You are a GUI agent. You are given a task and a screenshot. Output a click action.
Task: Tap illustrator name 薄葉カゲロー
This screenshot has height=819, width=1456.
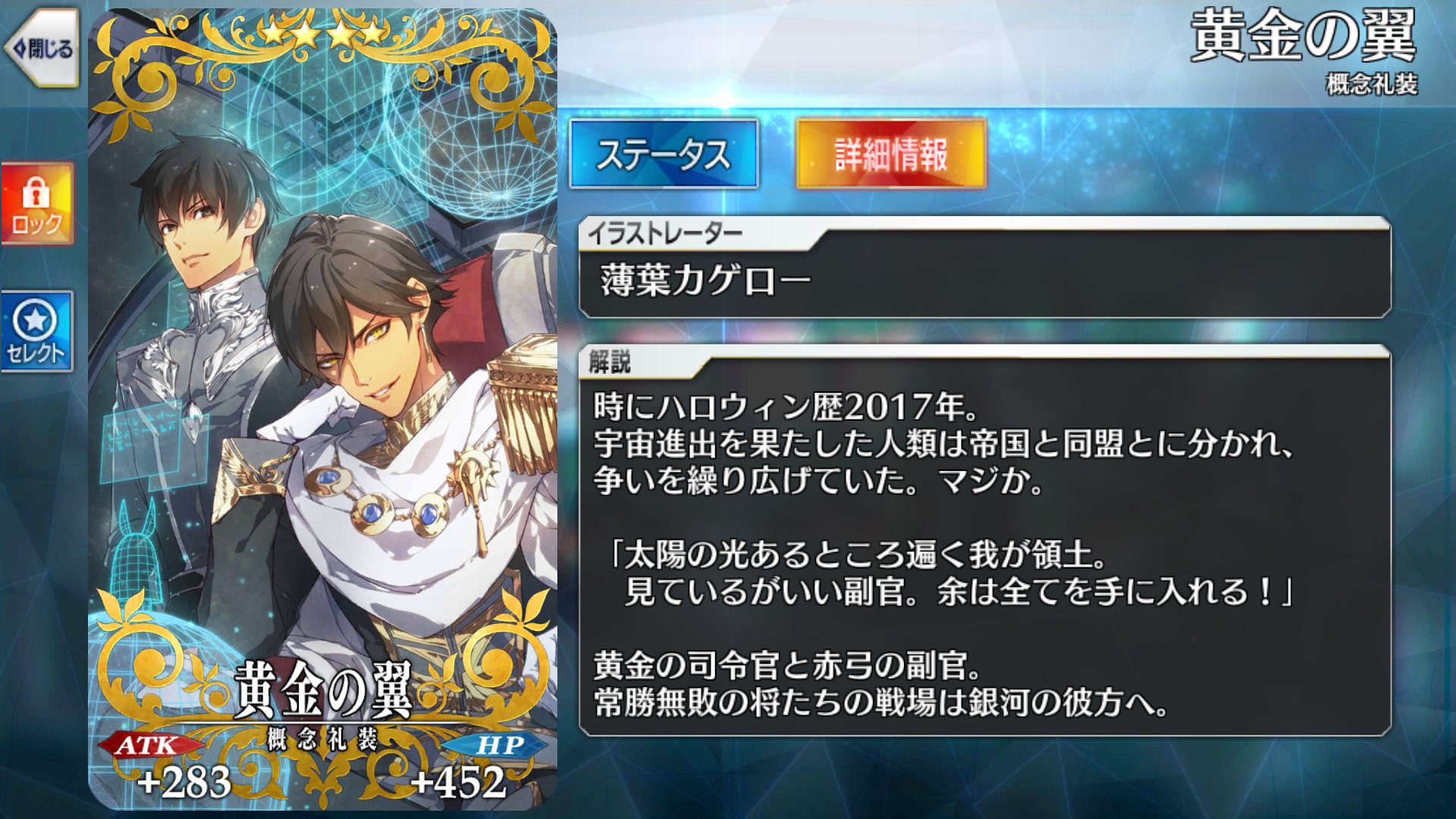706,281
